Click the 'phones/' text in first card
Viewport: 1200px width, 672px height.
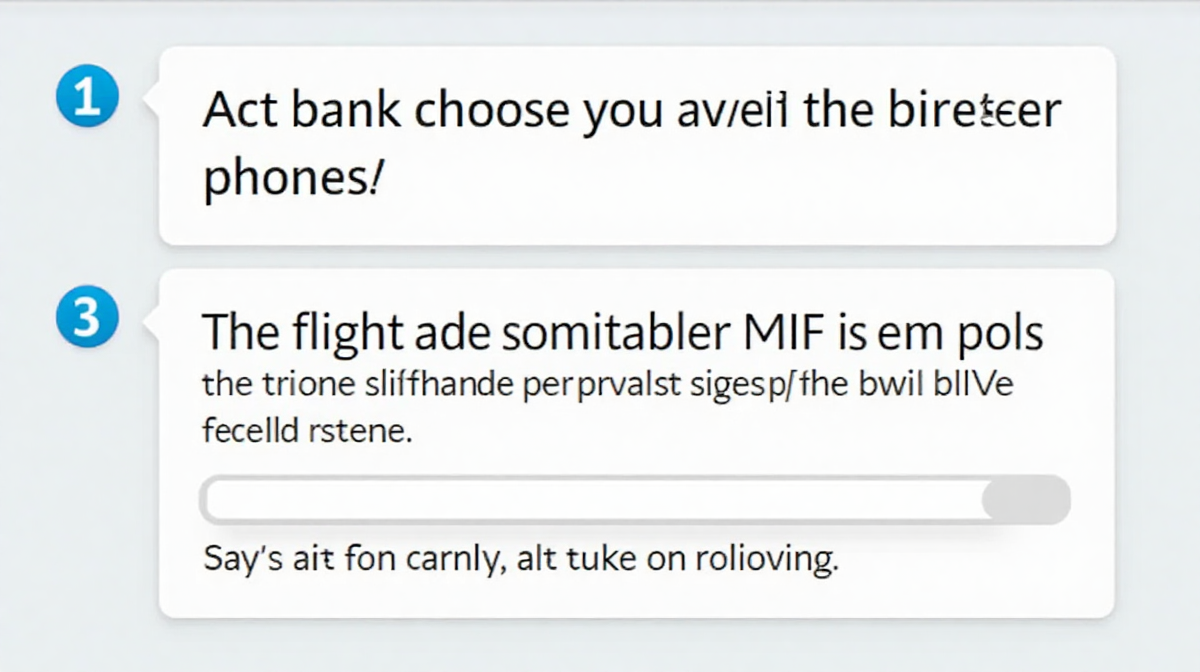pos(292,181)
